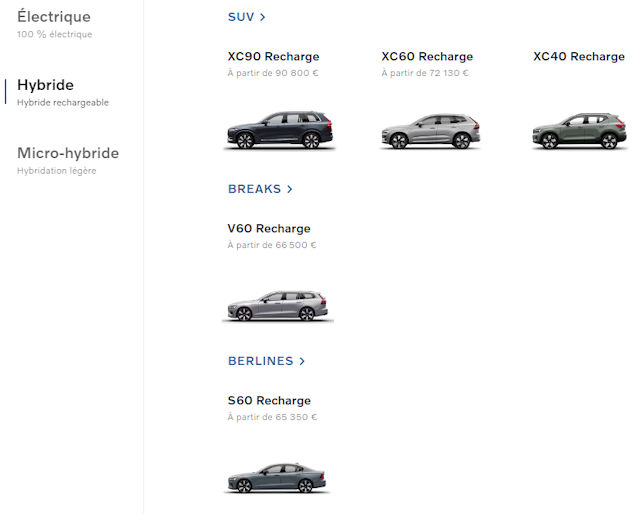Select the Hybride category tab
The width and height of the screenshot is (640, 514).
[45, 85]
